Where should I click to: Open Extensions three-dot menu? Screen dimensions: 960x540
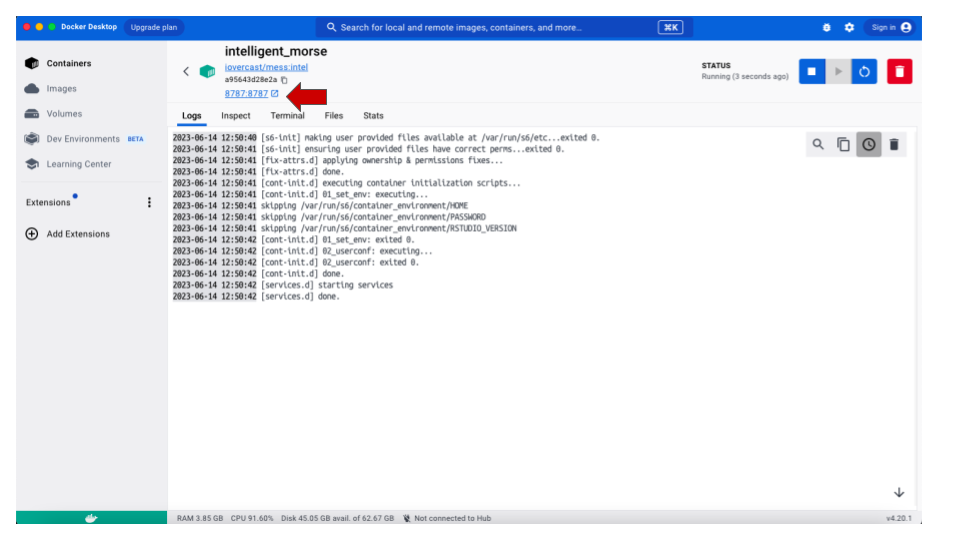(149, 203)
